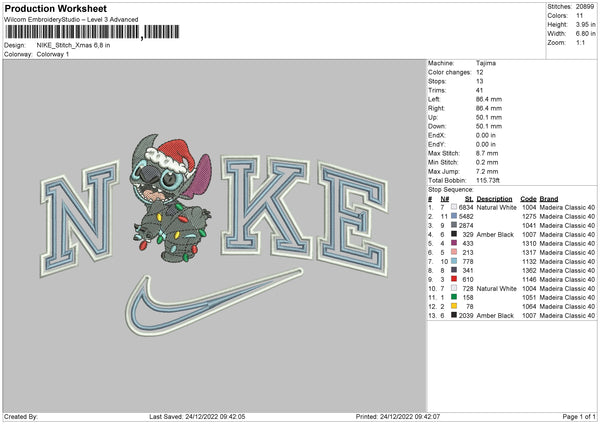Pick the gray swatch with 2874 stitches
Screen dimensions: 600x424
pos(454,225)
